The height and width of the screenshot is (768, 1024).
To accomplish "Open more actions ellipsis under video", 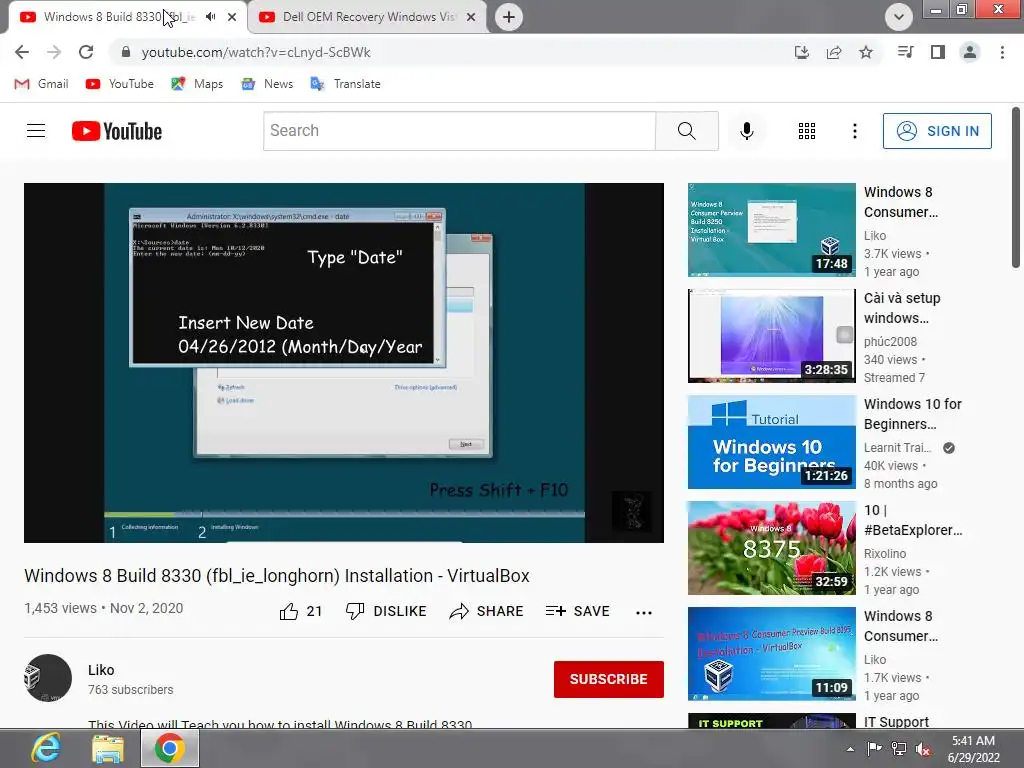I will [x=643, y=613].
